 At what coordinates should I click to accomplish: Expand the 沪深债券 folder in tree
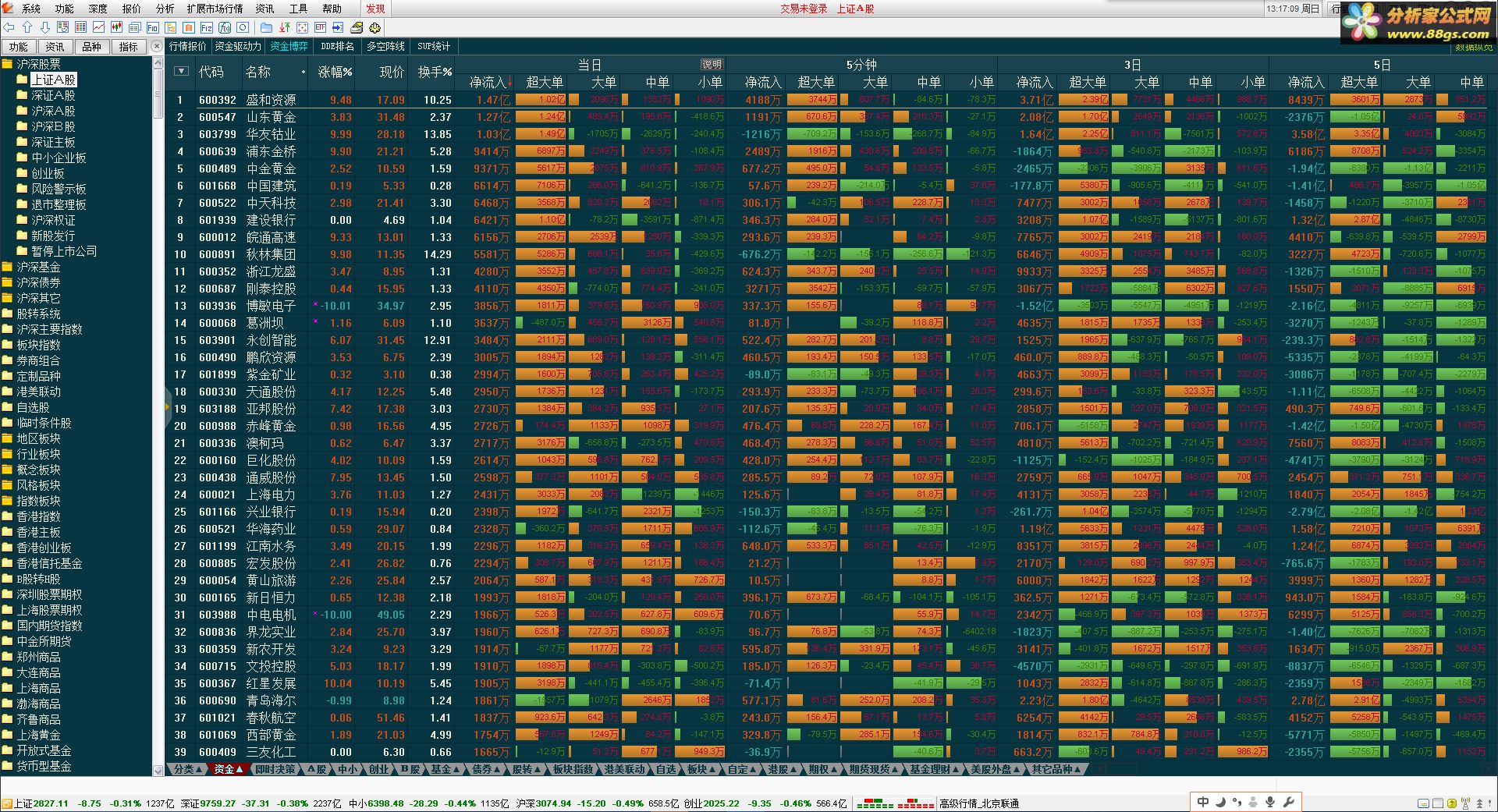click(38, 282)
